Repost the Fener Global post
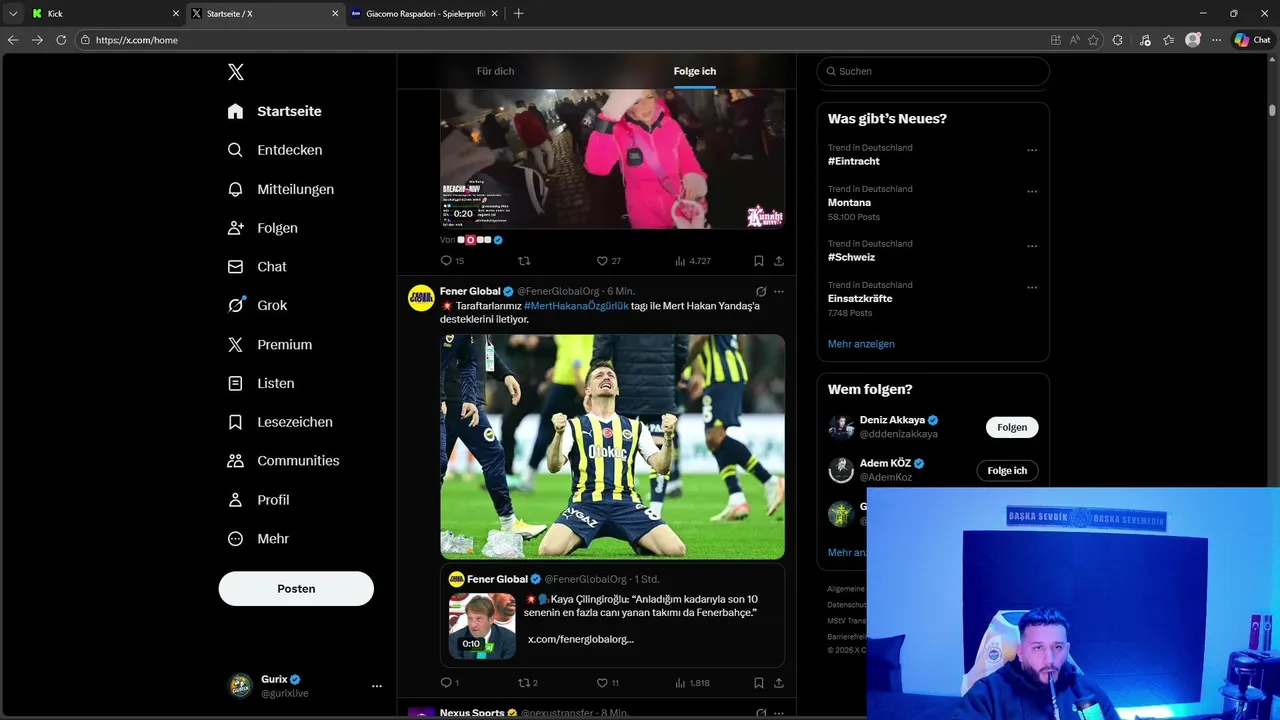This screenshot has width=1280, height=720. [528, 683]
